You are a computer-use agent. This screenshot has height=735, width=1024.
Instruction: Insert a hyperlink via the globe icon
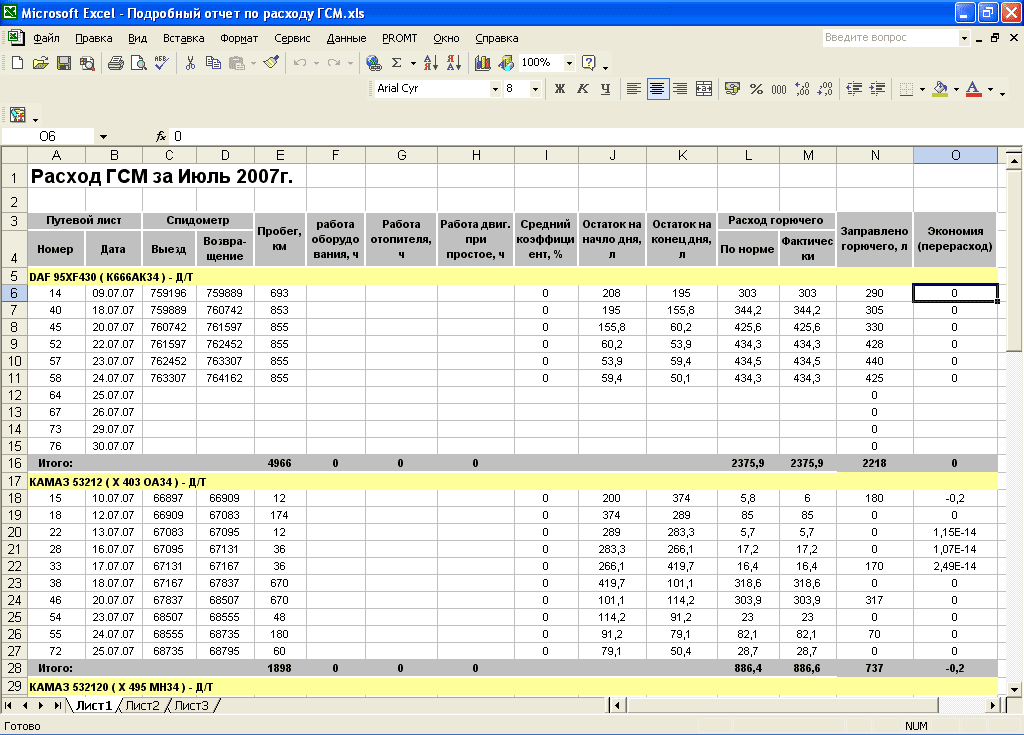pyautogui.click(x=374, y=63)
